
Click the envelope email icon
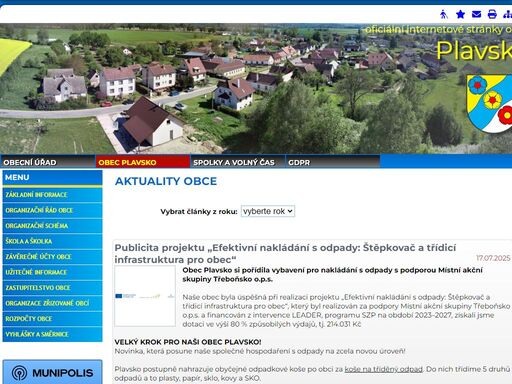click(476, 14)
